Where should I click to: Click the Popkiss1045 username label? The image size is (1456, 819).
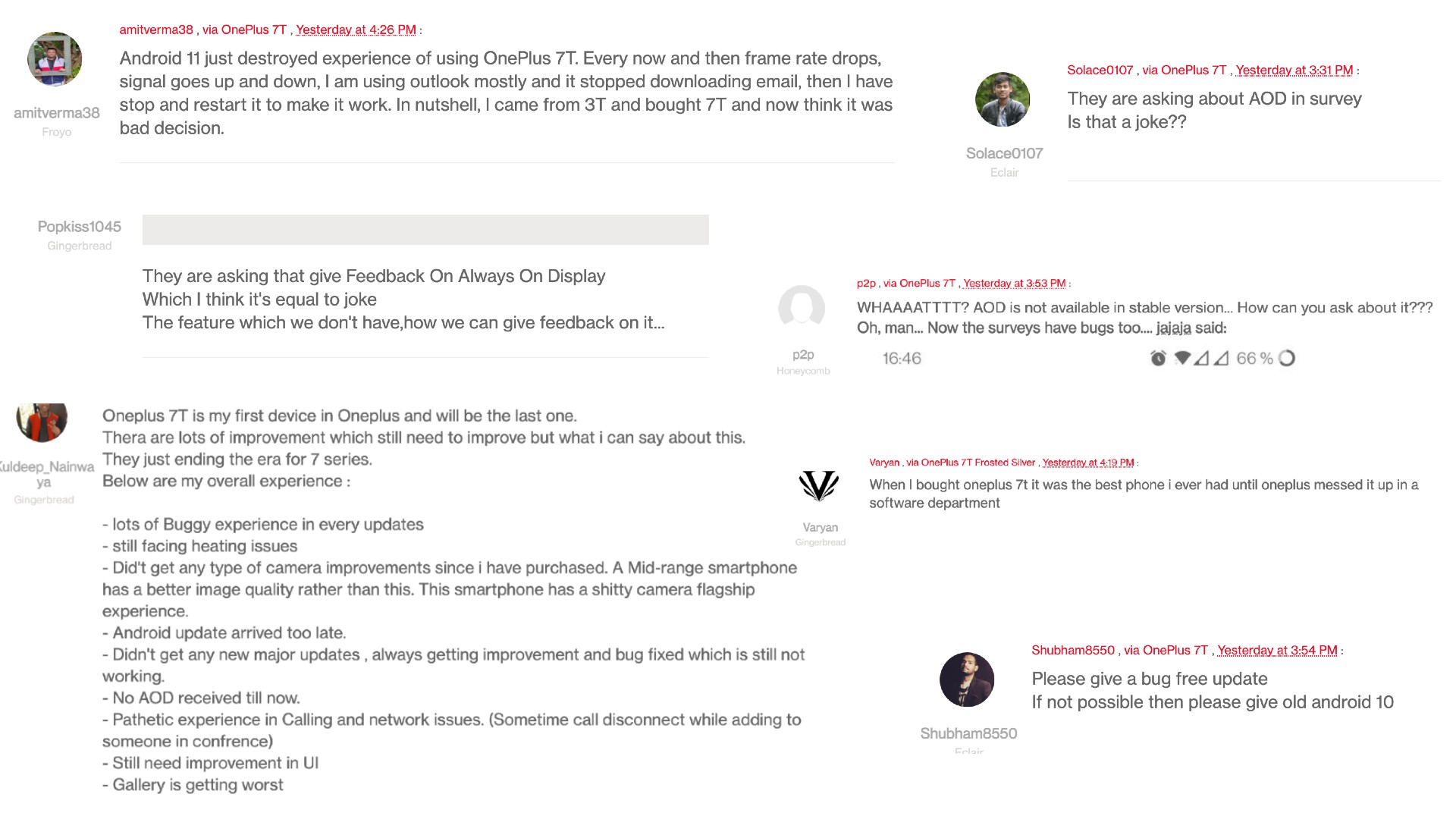[80, 227]
